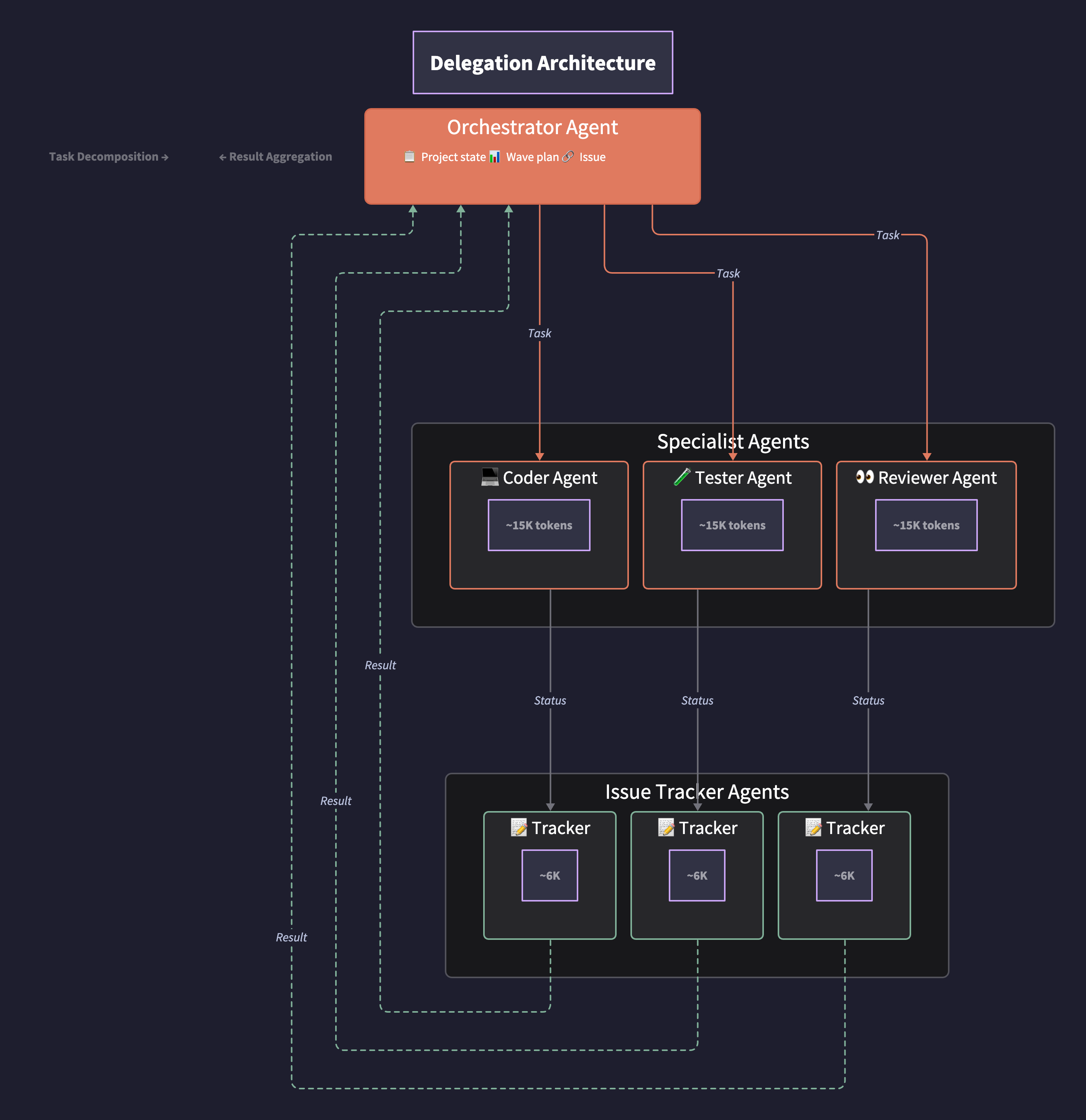The image size is (1086, 1120).
Task: Click the Specialist Agents group header
Action: [x=733, y=441]
